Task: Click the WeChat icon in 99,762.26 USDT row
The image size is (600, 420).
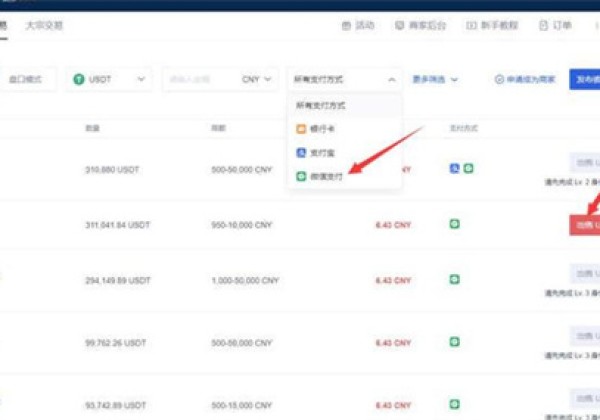Action: pos(455,342)
